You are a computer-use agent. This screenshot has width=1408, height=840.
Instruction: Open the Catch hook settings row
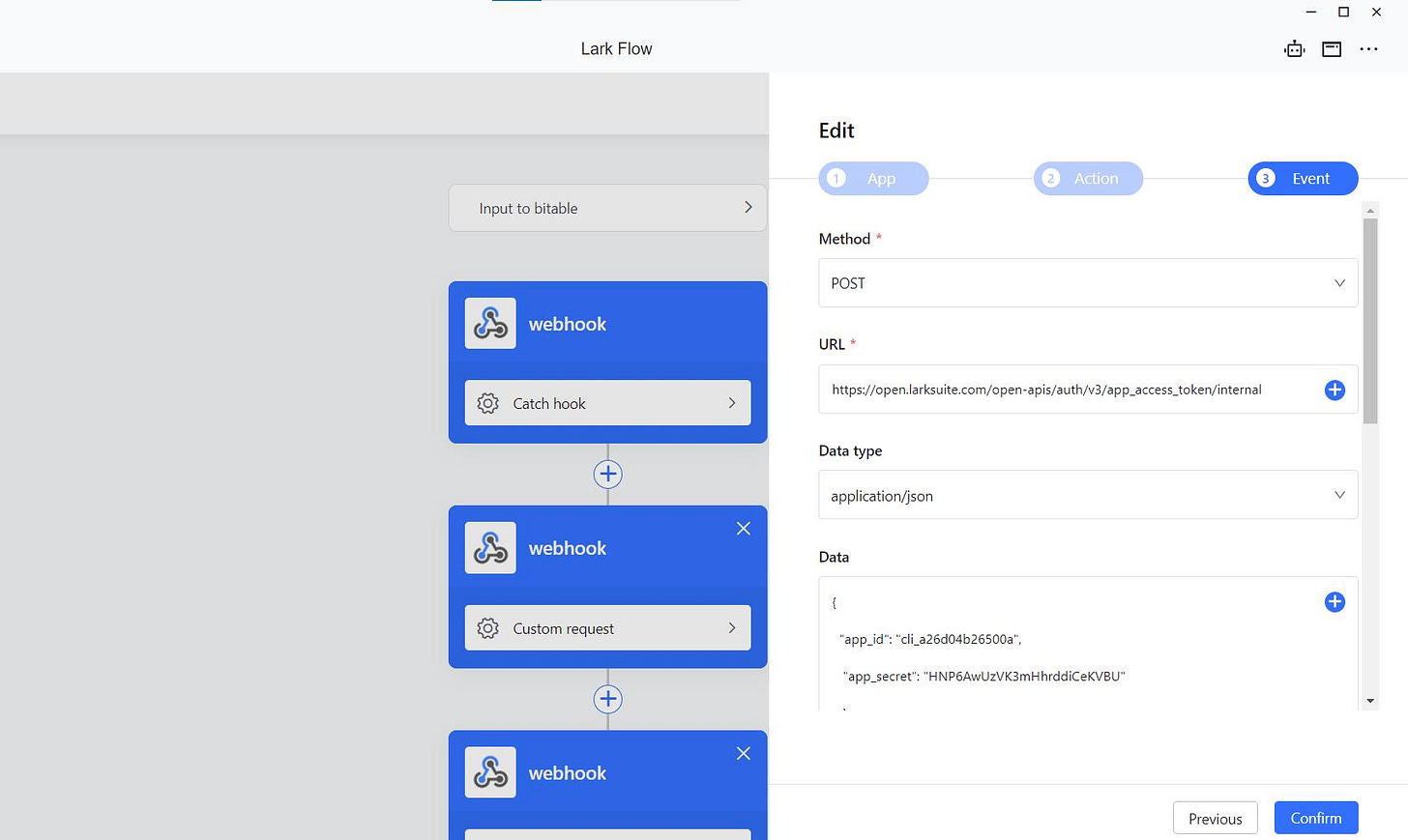[x=607, y=403]
